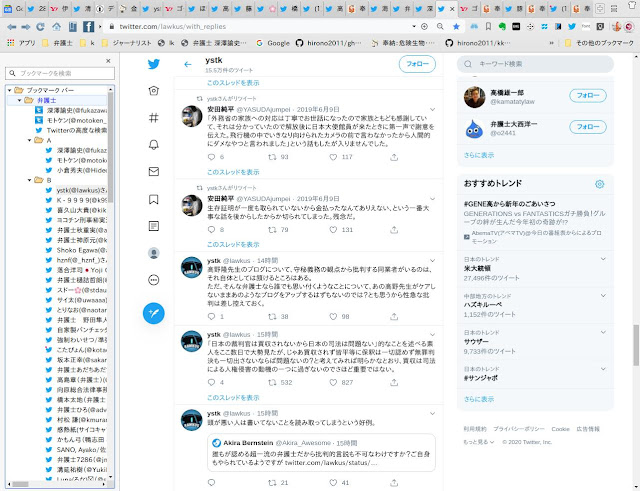
Task: Open options chevron for ハズキルーペ trend
Action: (603, 295)
